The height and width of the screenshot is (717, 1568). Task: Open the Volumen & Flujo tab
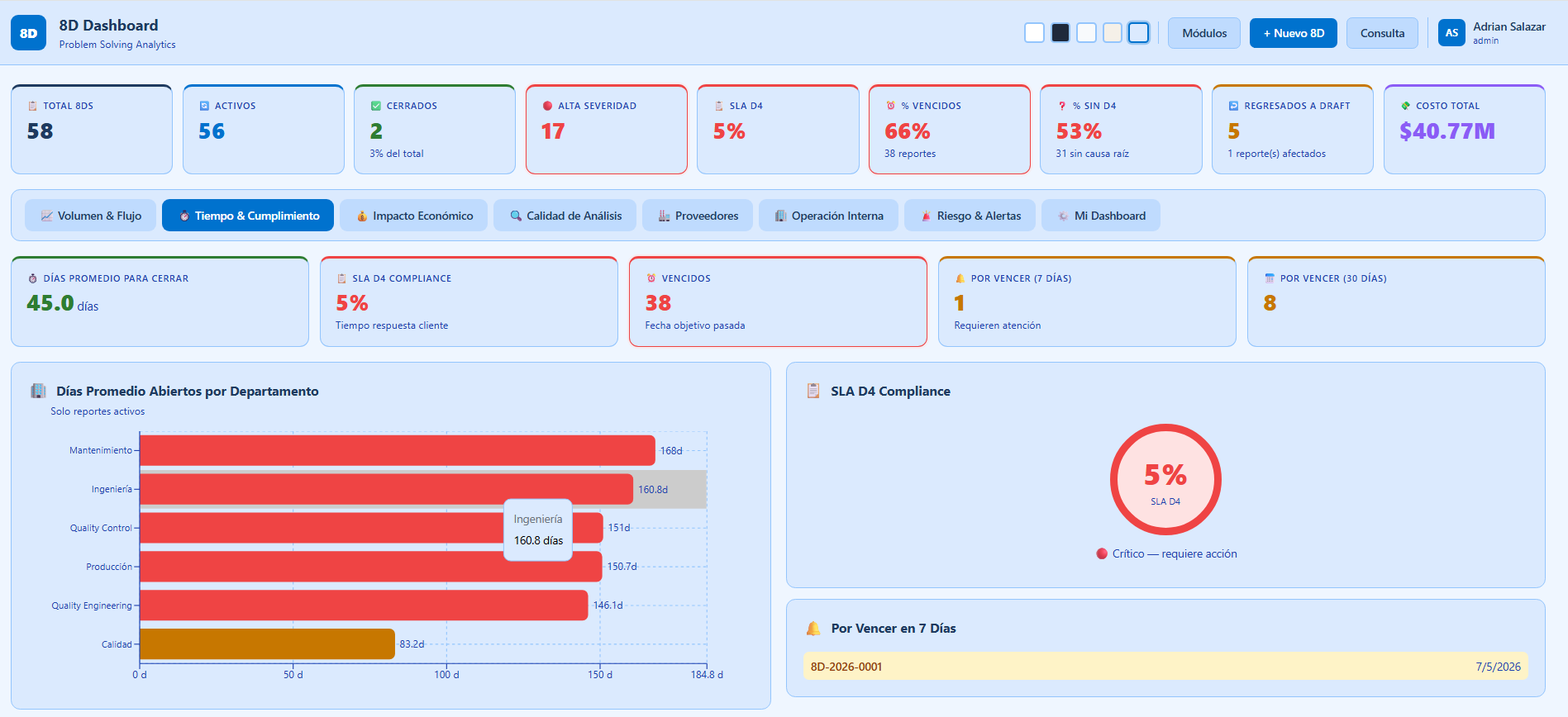click(91, 216)
